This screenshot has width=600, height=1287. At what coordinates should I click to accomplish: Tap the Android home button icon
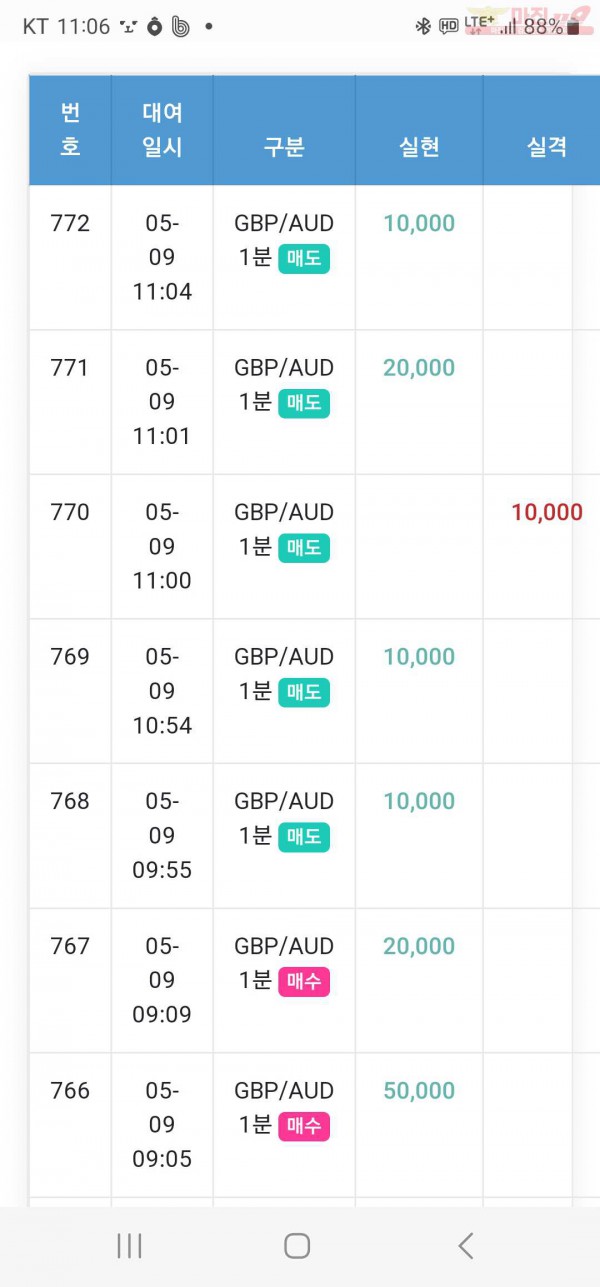click(297, 1245)
